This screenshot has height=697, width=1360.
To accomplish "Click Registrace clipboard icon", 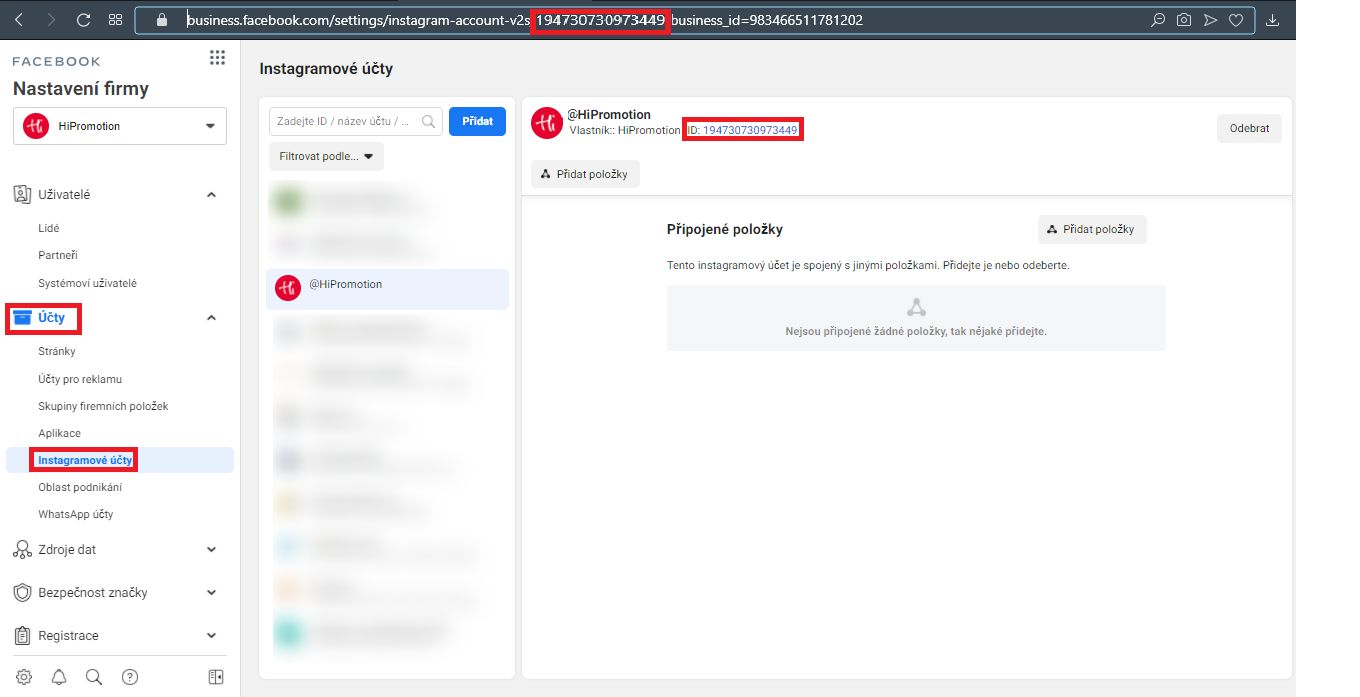I will tap(22, 635).
